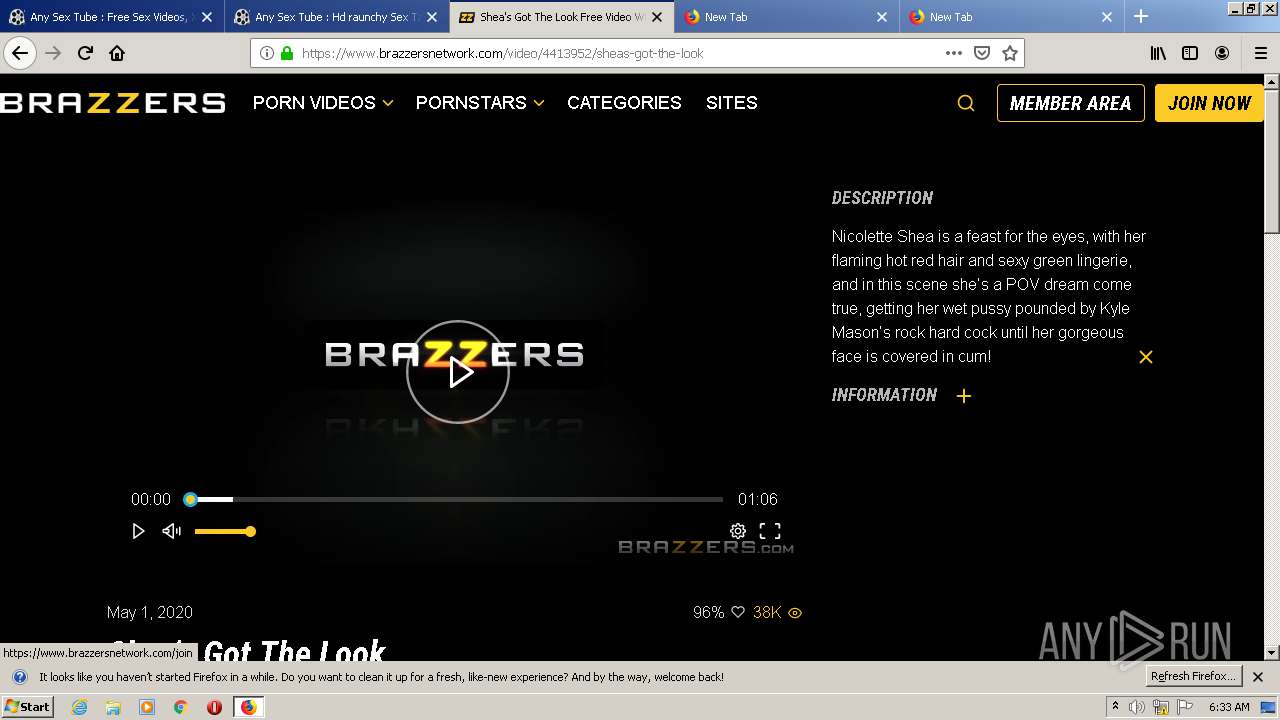Open the Firefox home page icon
The height and width of the screenshot is (720, 1280).
pyautogui.click(x=117, y=53)
